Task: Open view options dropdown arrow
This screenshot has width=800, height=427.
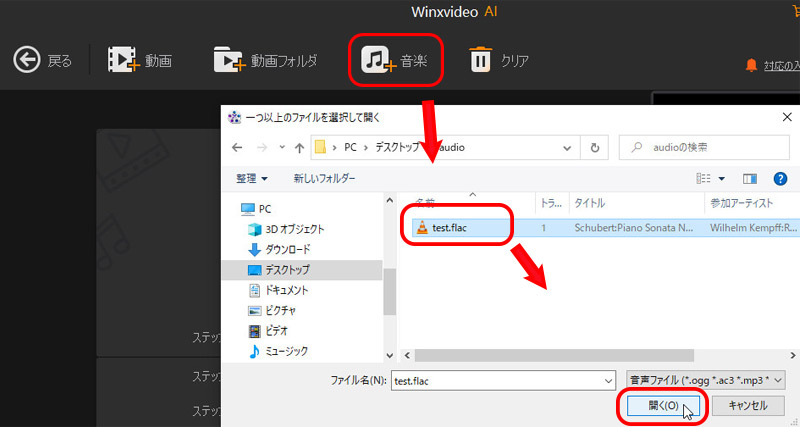Action: pos(721,179)
